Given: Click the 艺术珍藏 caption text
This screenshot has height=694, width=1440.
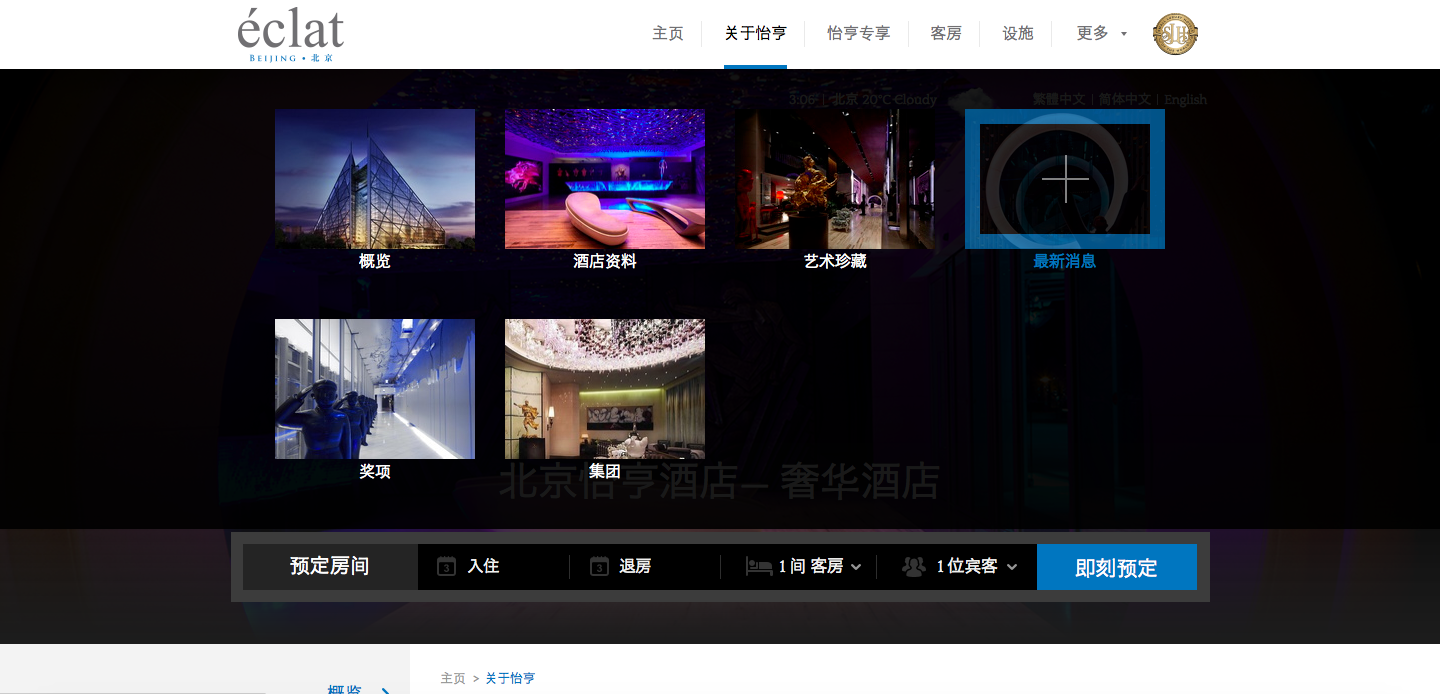Looking at the screenshot, I should [x=835, y=261].
